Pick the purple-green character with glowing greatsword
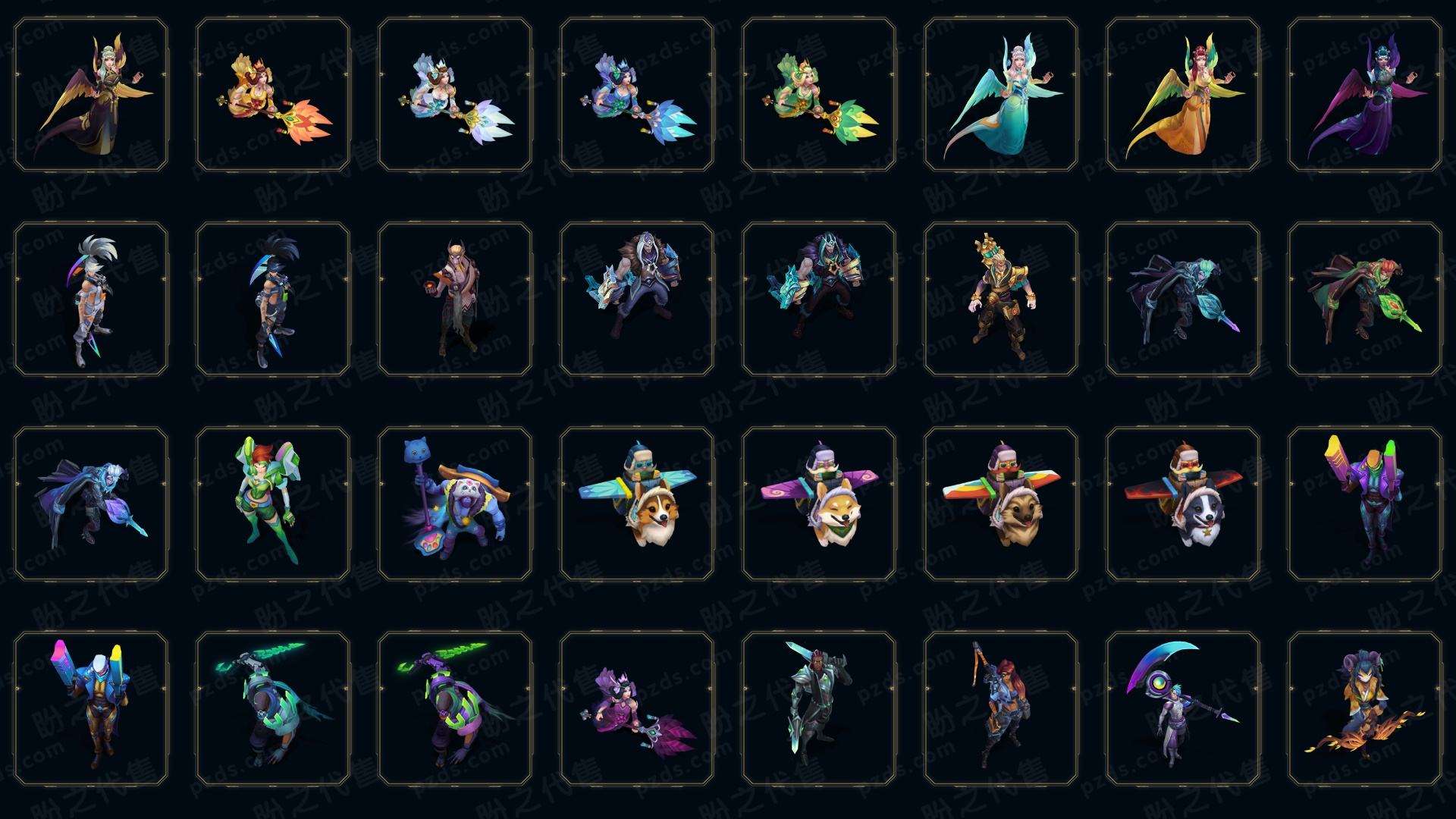The image size is (1456, 819). pyautogui.click(x=455, y=709)
